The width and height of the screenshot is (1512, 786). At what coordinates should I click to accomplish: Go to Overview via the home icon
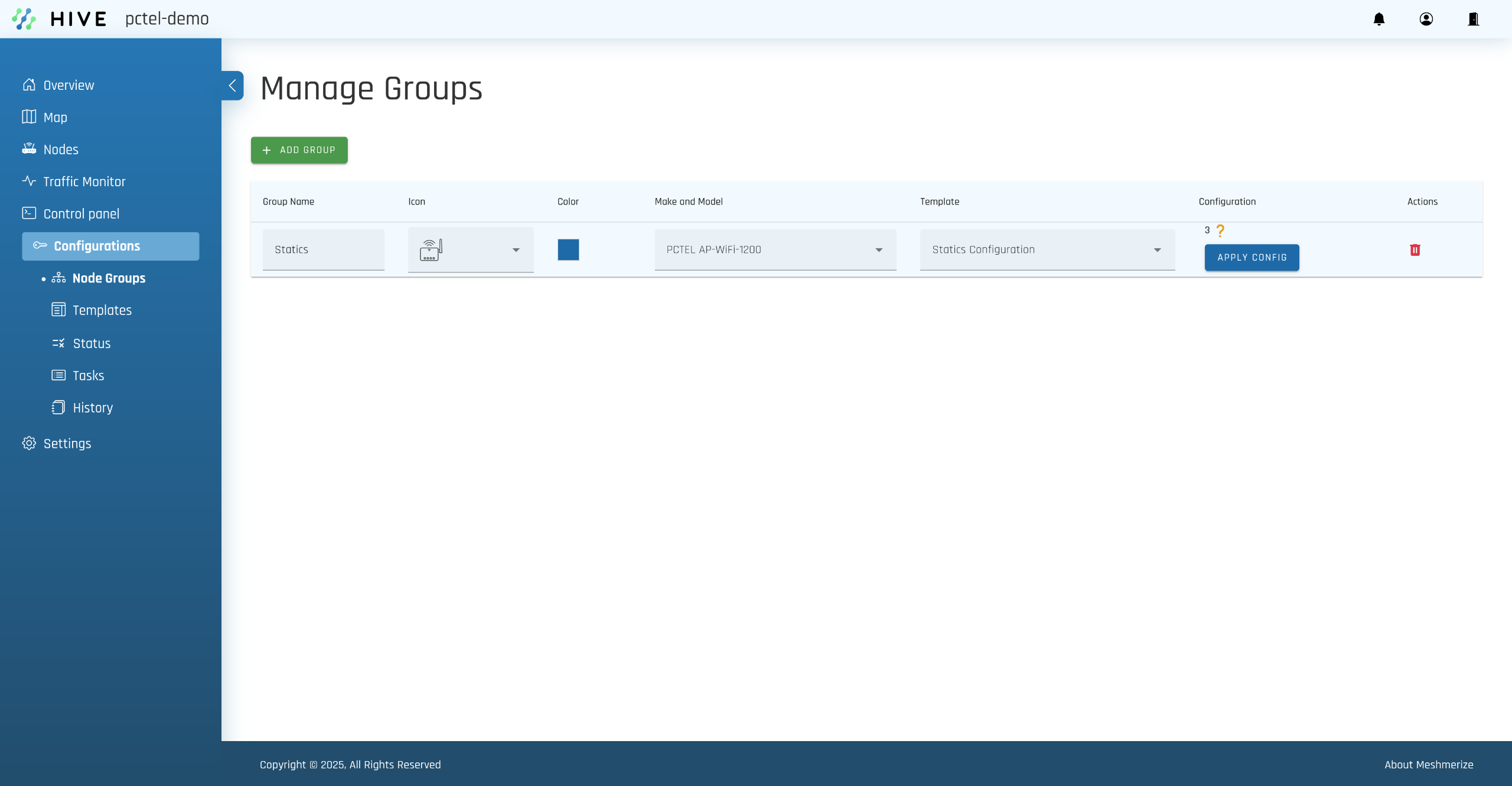pyautogui.click(x=29, y=85)
